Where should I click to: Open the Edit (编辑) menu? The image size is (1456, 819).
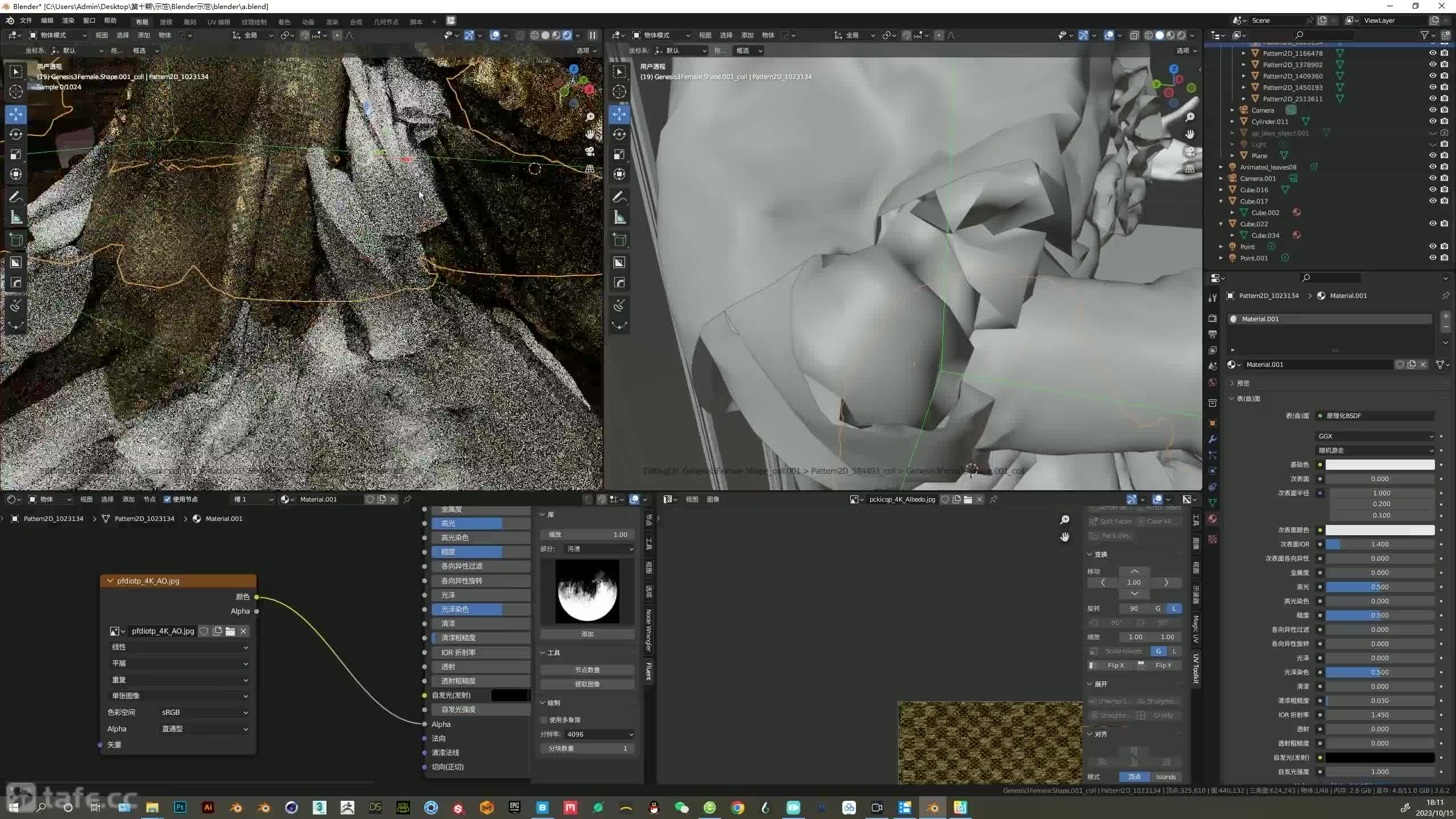pos(47,21)
